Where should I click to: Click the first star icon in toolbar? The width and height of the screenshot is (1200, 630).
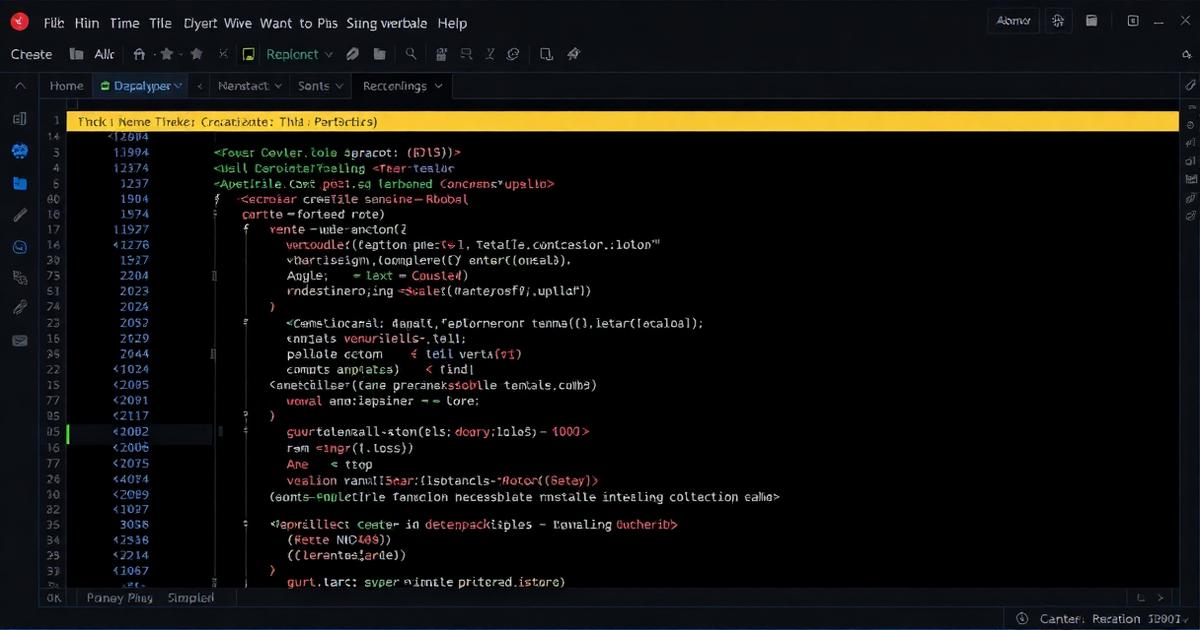[x=167, y=54]
